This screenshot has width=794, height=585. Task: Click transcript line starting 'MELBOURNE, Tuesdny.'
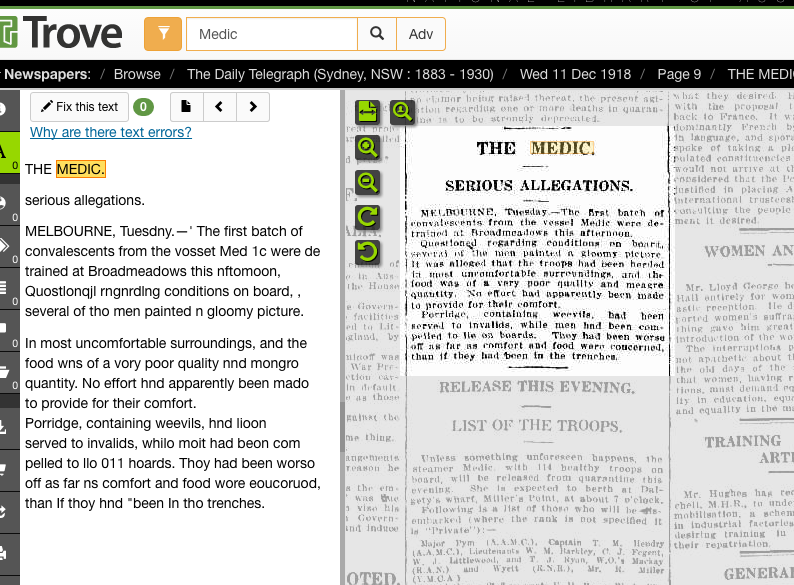tap(164, 231)
